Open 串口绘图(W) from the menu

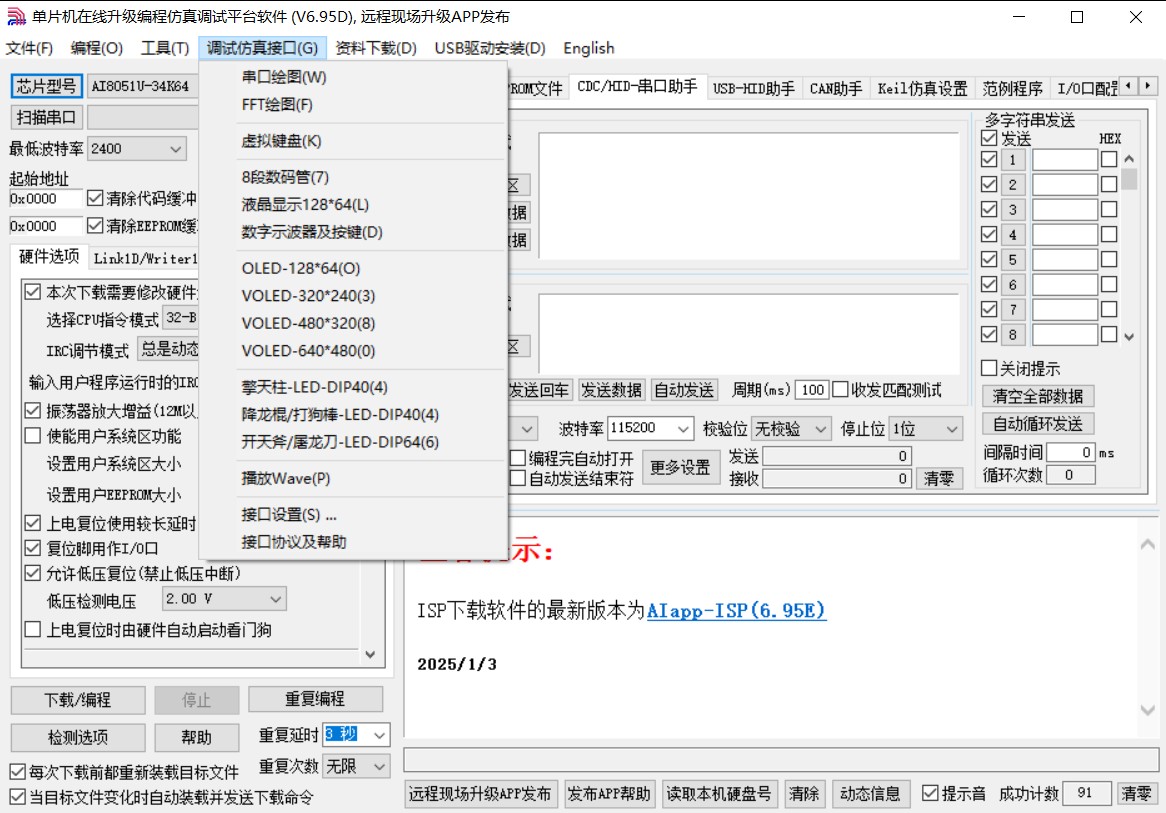tap(283, 77)
